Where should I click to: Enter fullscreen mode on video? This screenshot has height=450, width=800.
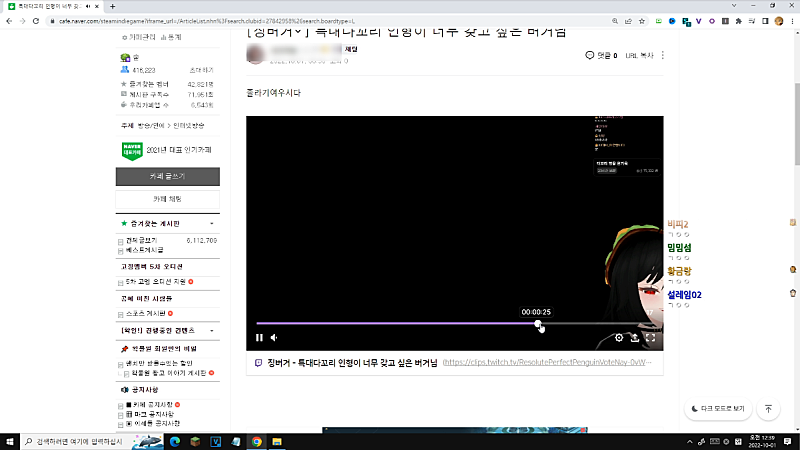click(650, 338)
